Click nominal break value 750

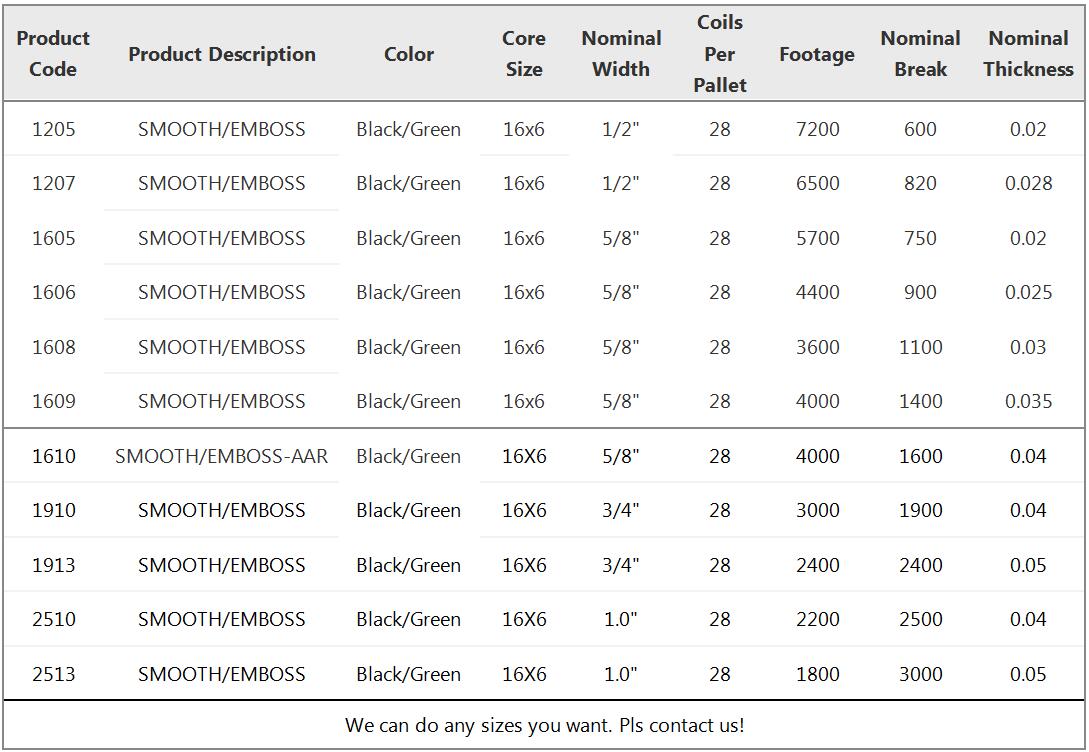click(x=920, y=238)
